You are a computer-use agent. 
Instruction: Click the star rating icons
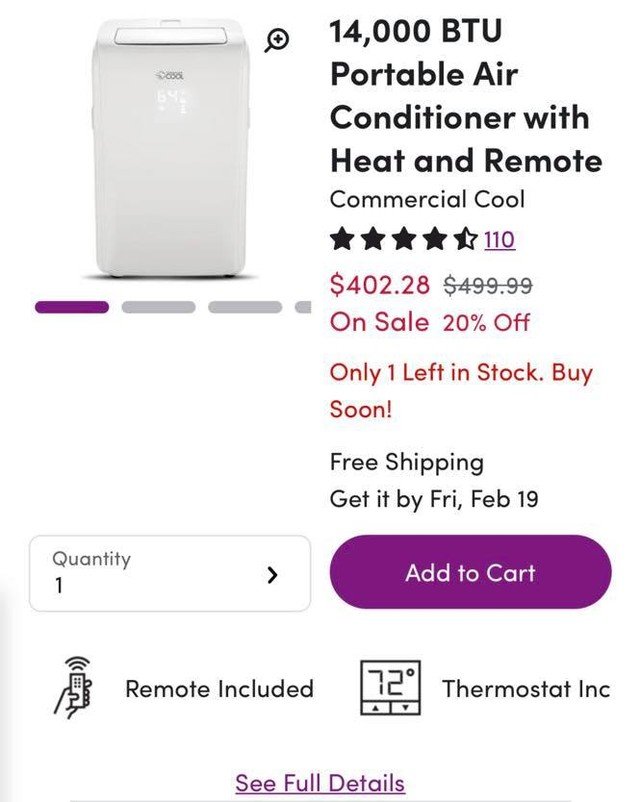click(403, 240)
